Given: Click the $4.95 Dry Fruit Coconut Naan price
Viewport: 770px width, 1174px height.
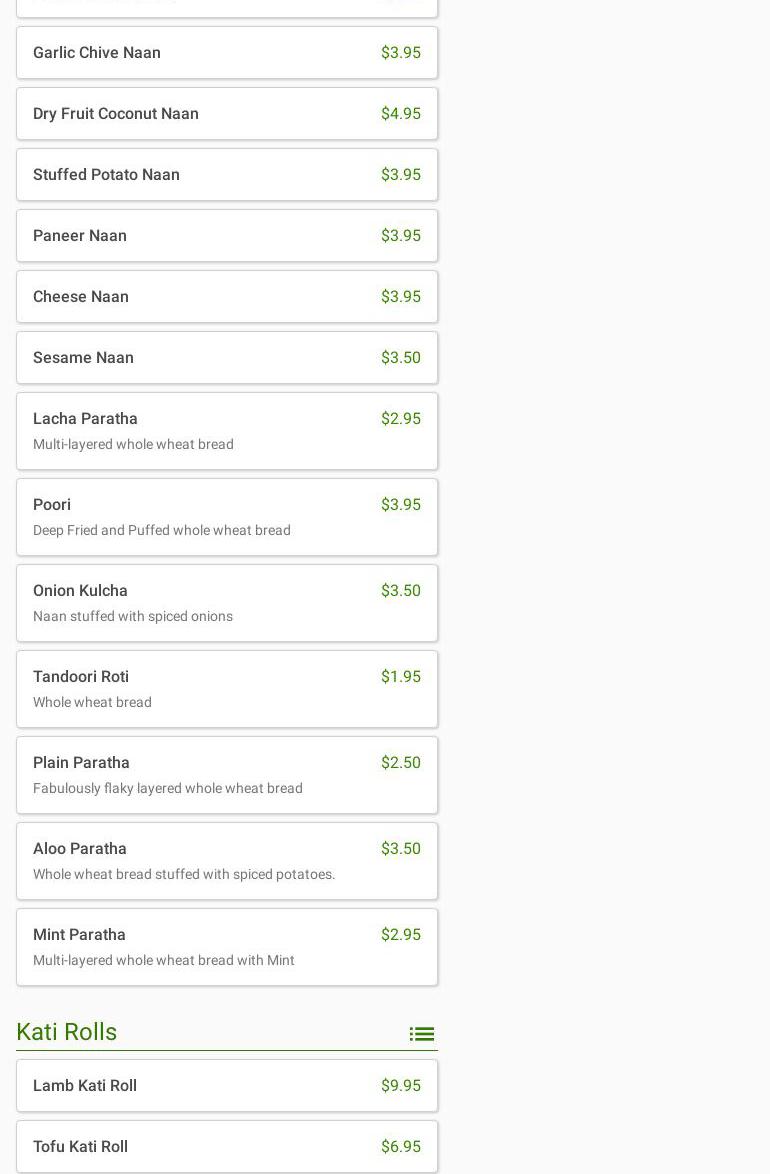Looking at the screenshot, I should (400, 114).
